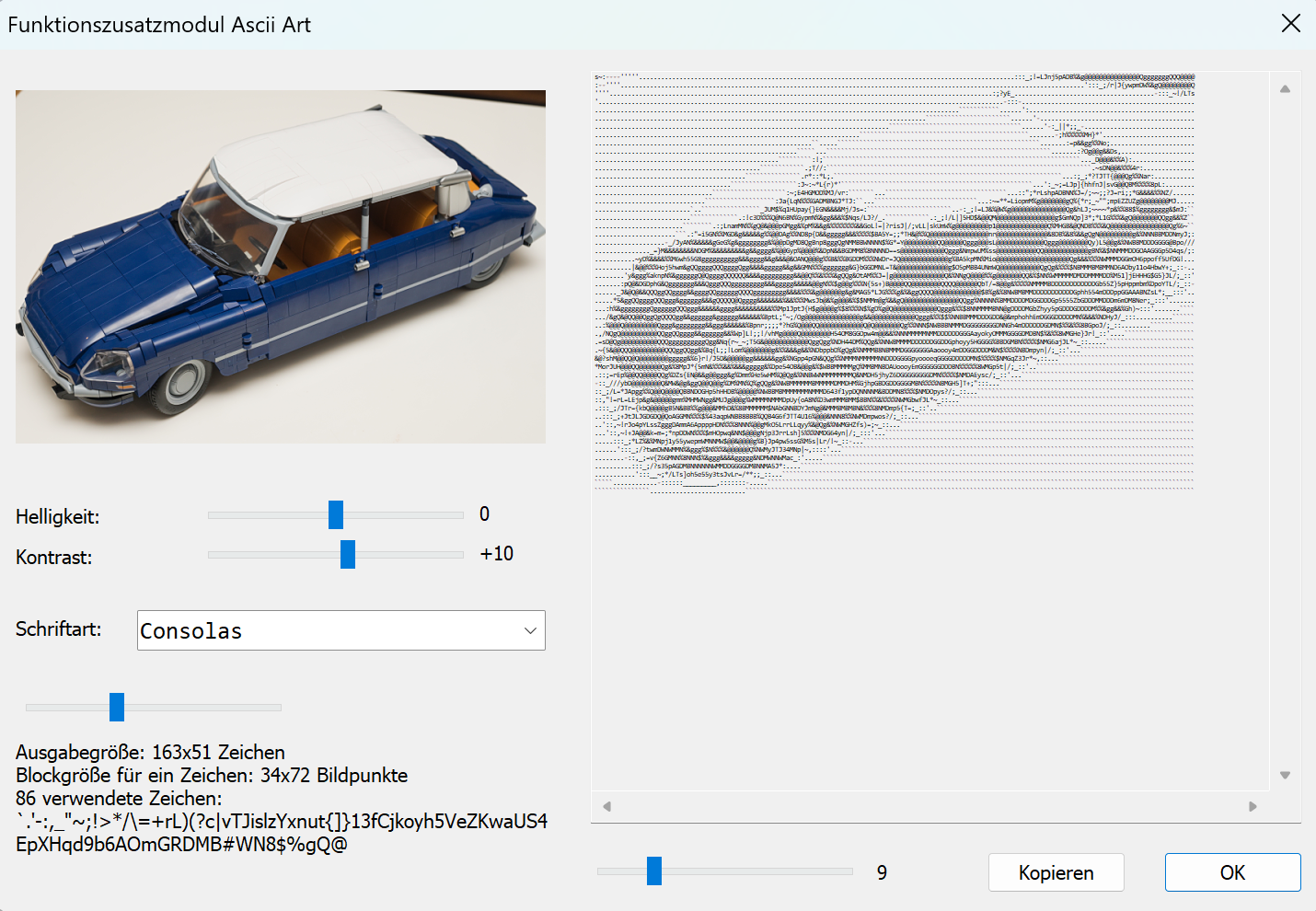This screenshot has height=911, width=1316.
Task: Click the Helligkeit slider handle
Action: coord(336,515)
